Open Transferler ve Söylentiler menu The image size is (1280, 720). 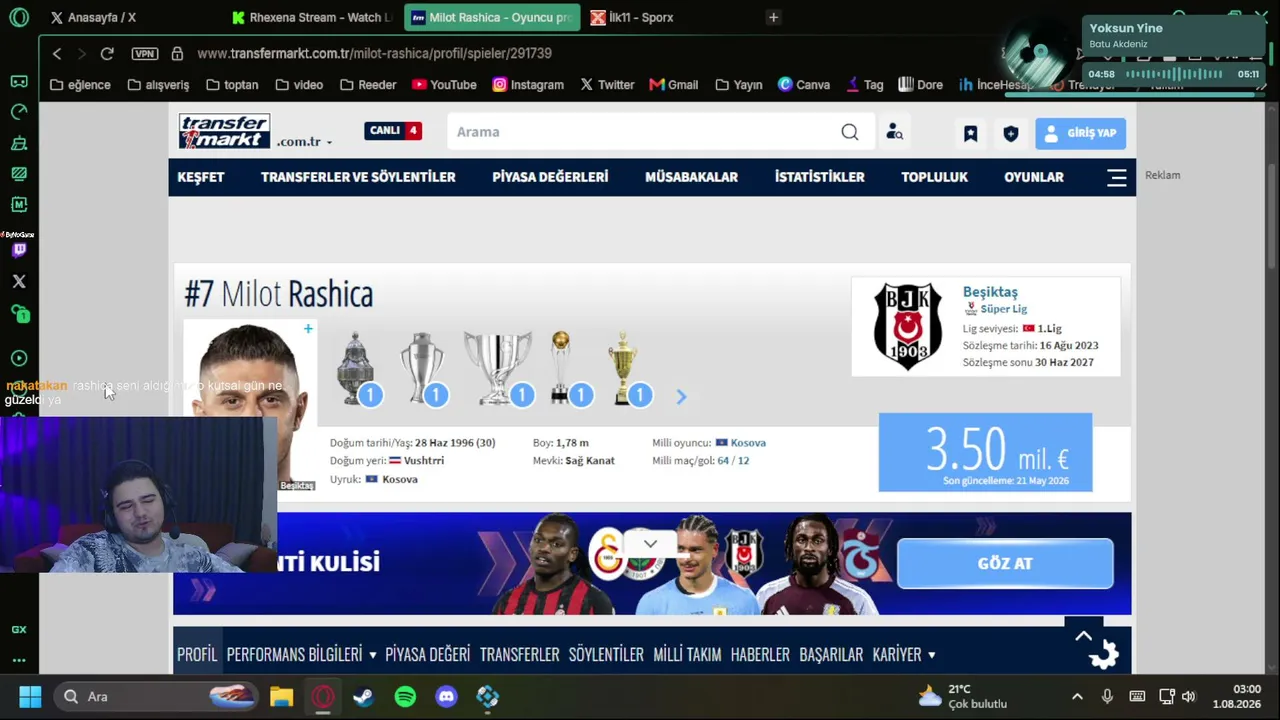pos(358,177)
